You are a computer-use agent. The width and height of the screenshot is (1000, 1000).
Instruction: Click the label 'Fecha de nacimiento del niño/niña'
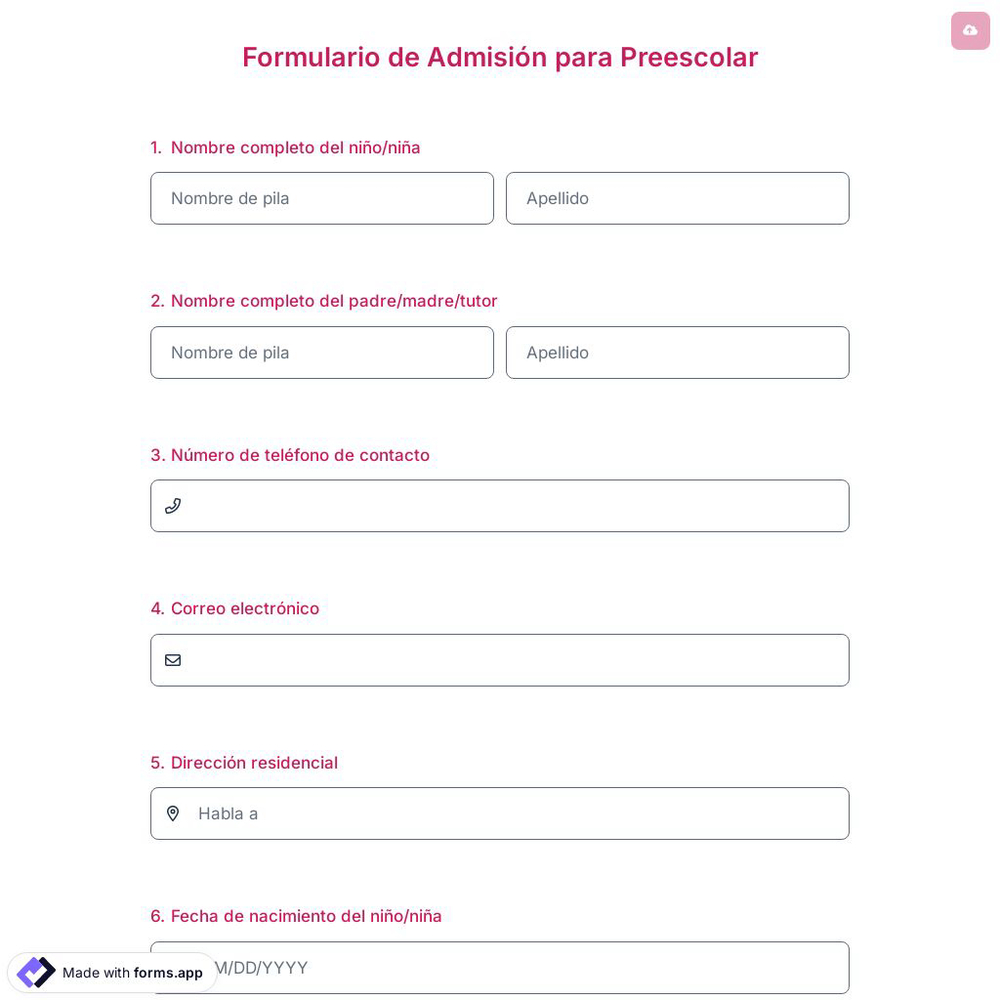point(296,916)
